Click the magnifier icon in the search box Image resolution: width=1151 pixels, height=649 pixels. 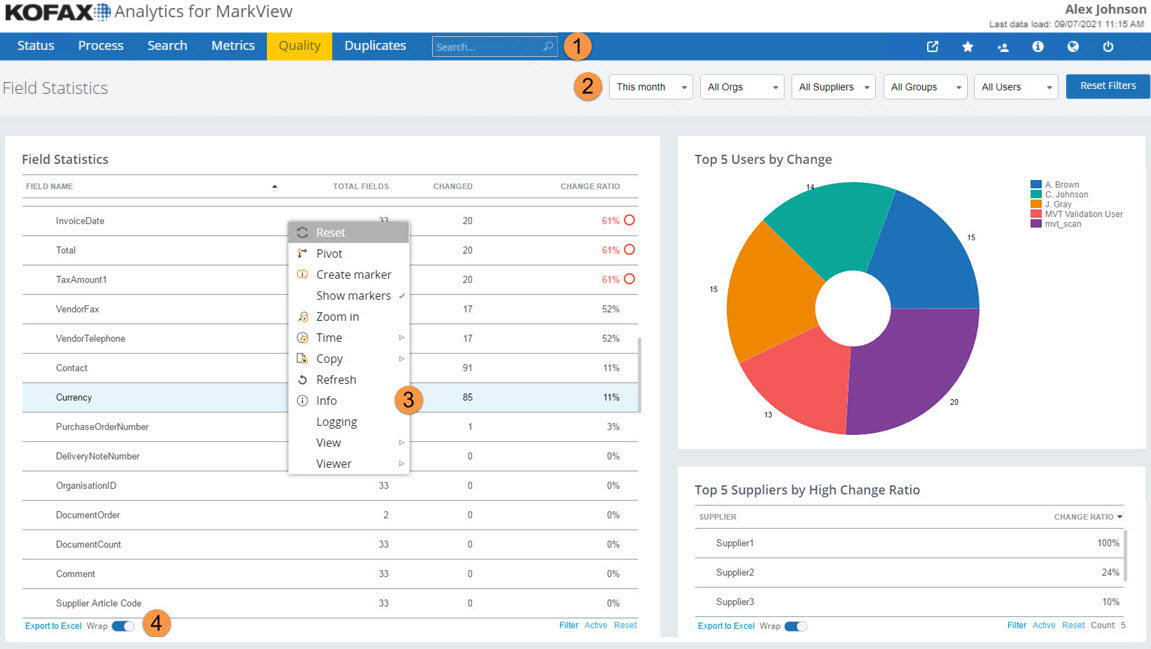[548, 46]
